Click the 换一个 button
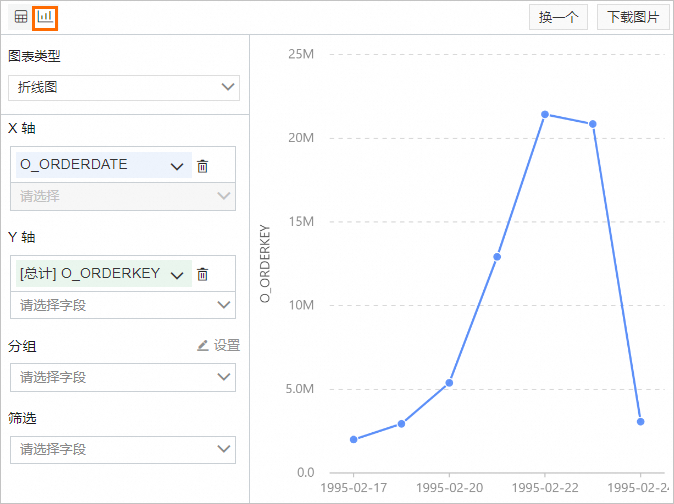 pyautogui.click(x=559, y=17)
